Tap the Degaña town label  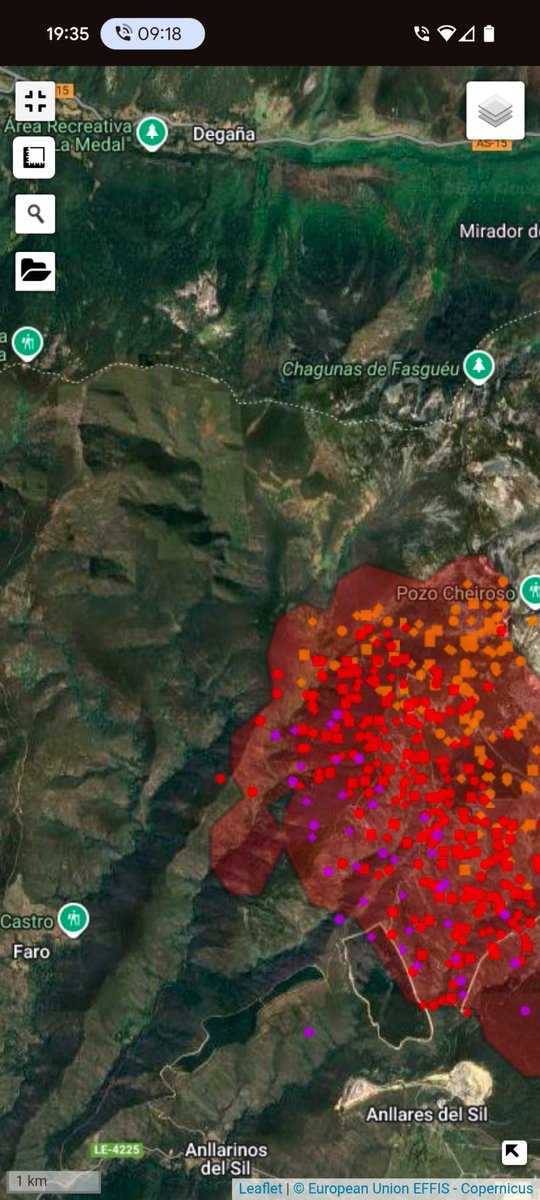point(223,134)
